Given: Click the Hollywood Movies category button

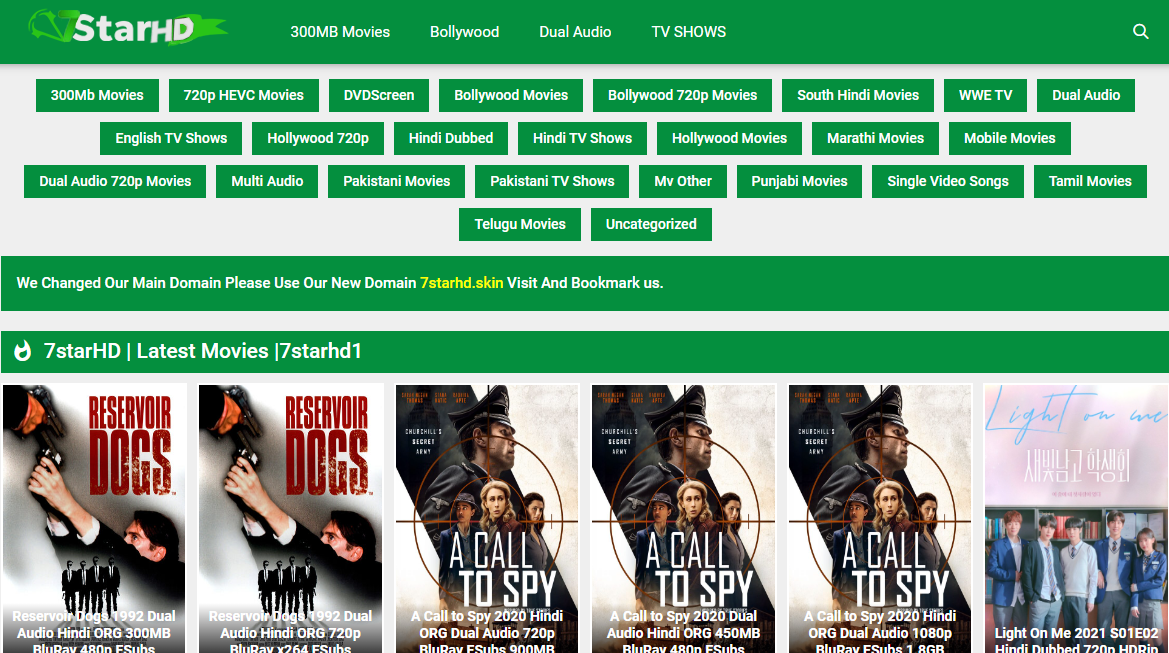Looking at the screenshot, I should click(729, 139).
